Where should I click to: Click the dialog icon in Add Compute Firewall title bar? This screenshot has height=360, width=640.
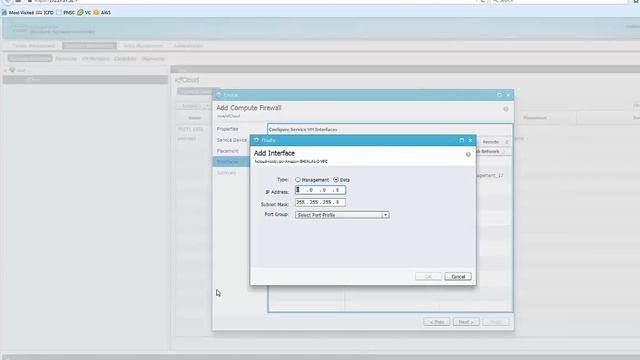click(x=218, y=95)
